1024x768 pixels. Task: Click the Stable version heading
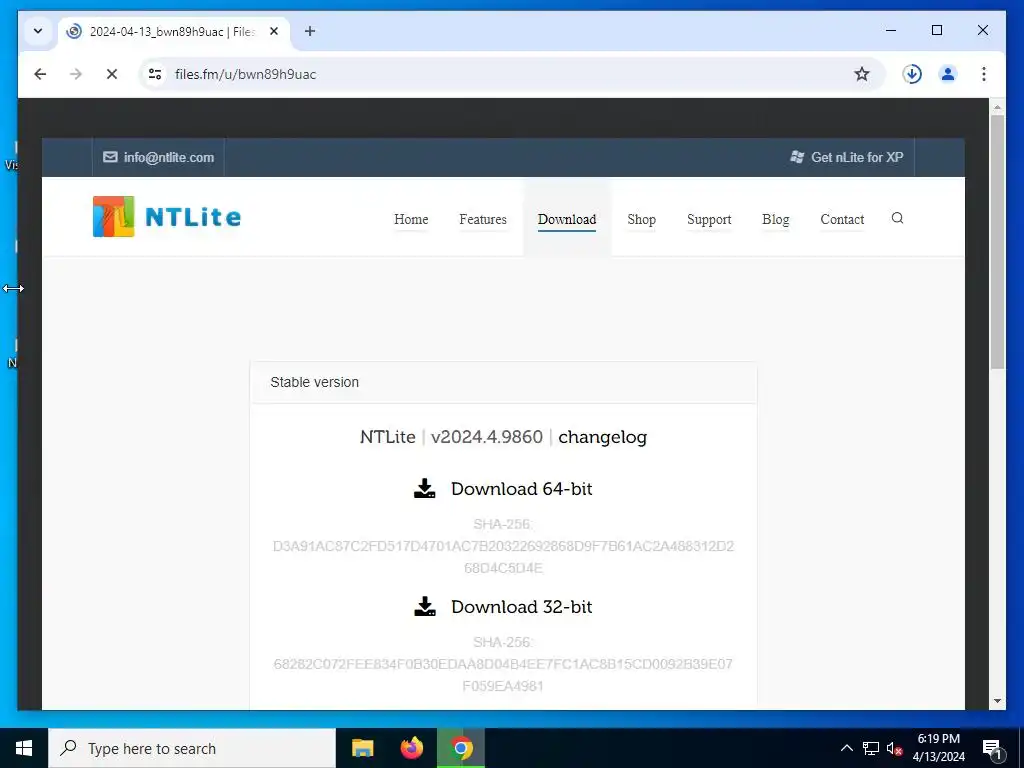click(x=314, y=382)
